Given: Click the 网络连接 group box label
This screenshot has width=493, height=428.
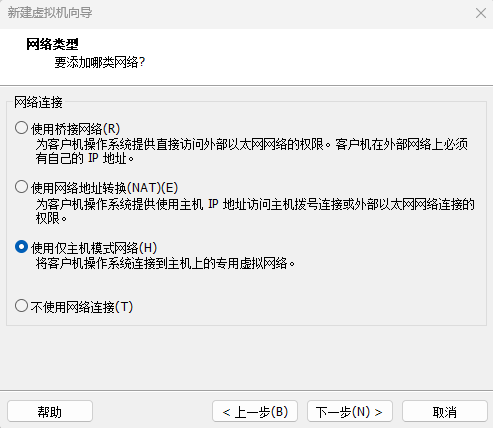Looking at the screenshot, I should [38, 102].
